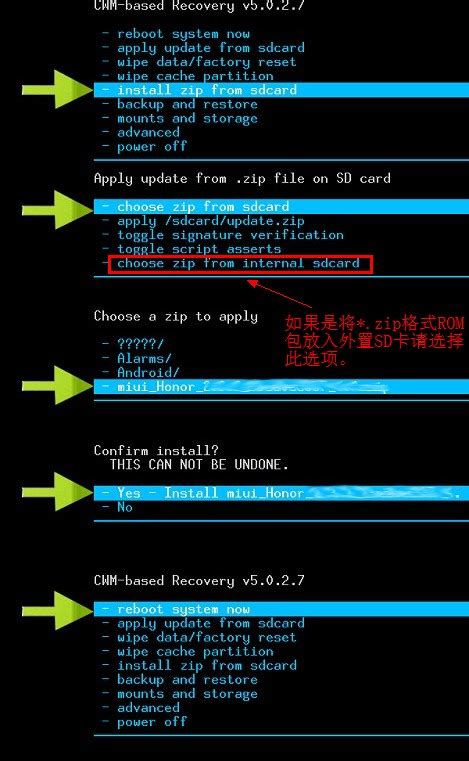Screen dimensions: 469x761
Task: Open the ?????/ folder entry
Action: coord(140,344)
